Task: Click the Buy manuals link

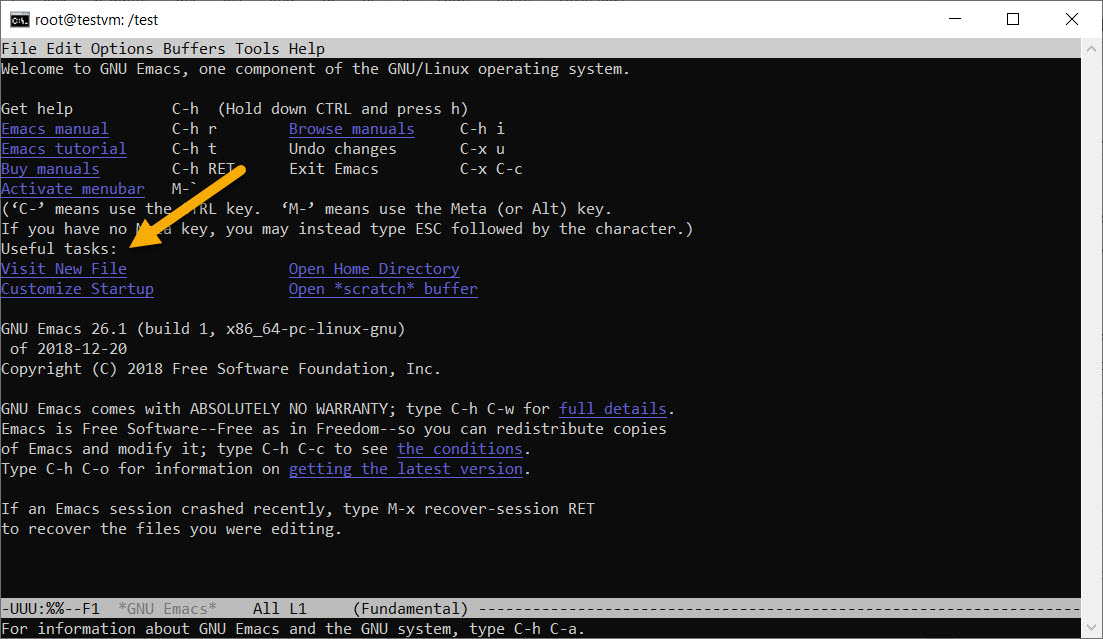Action: [x=50, y=169]
